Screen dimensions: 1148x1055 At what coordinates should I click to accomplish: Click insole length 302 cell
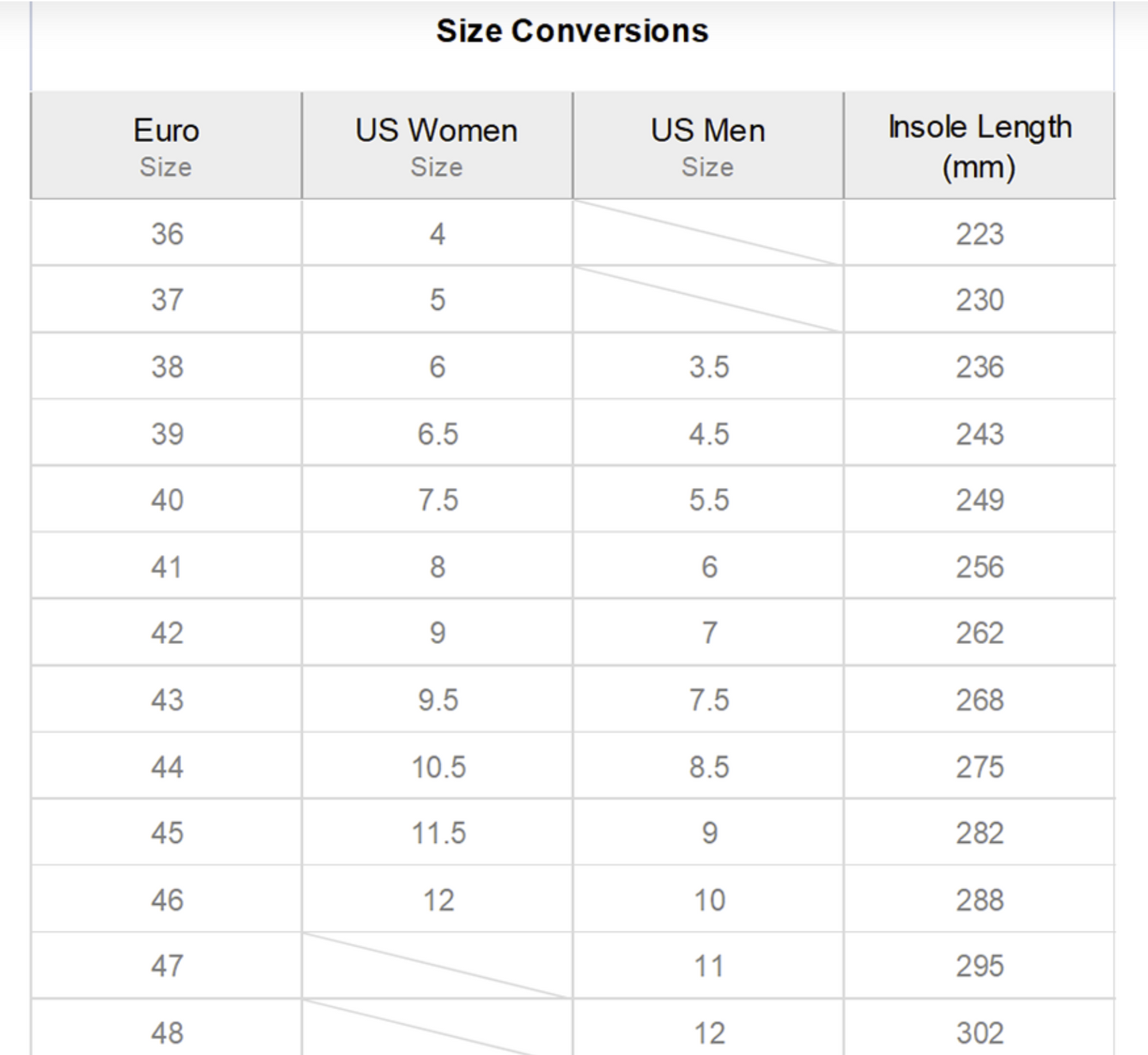(980, 1033)
